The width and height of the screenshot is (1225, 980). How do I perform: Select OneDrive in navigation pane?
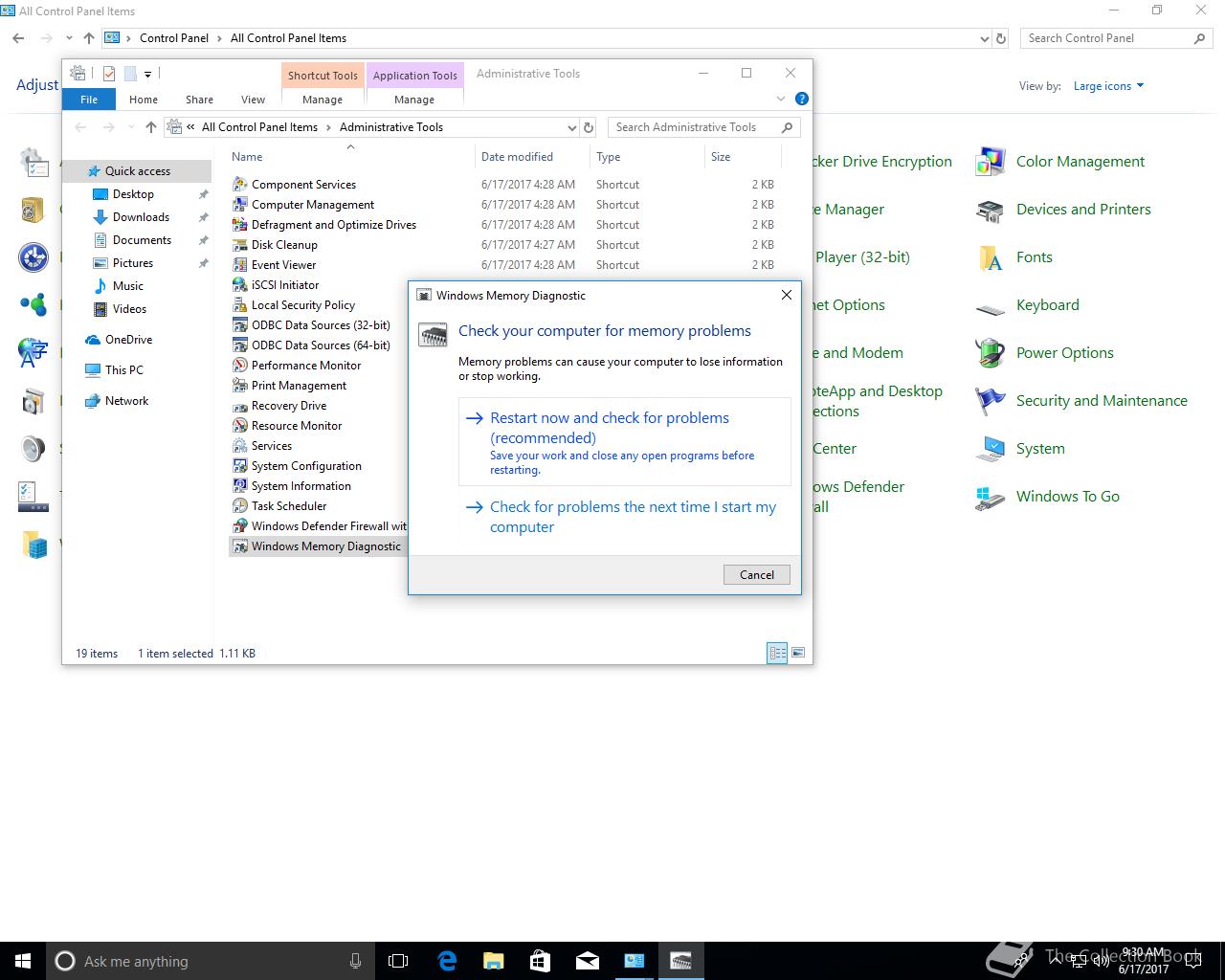click(x=128, y=340)
